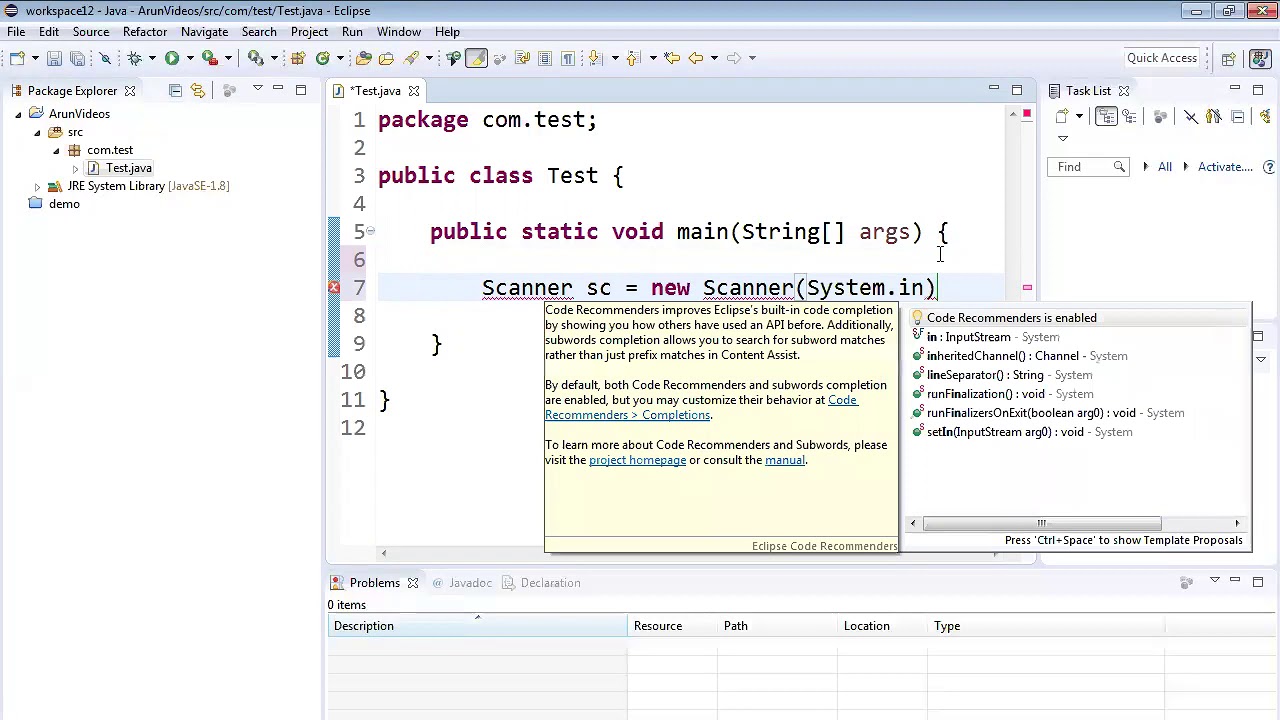The image size is (1280, 720).
Task: Expand the Test.java tree node
Action: [x=75, y=168]
